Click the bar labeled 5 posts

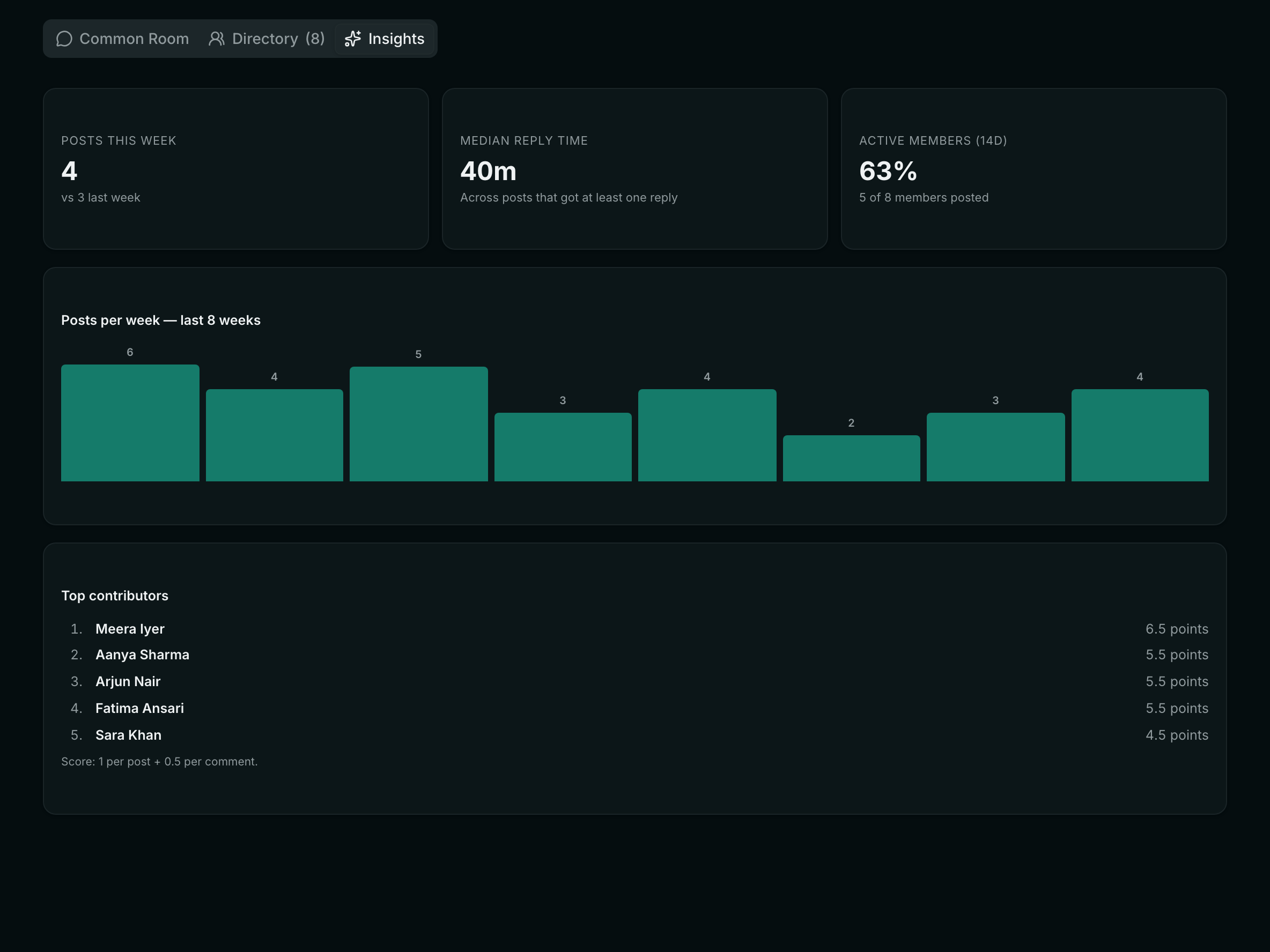(x=418, y=424)
